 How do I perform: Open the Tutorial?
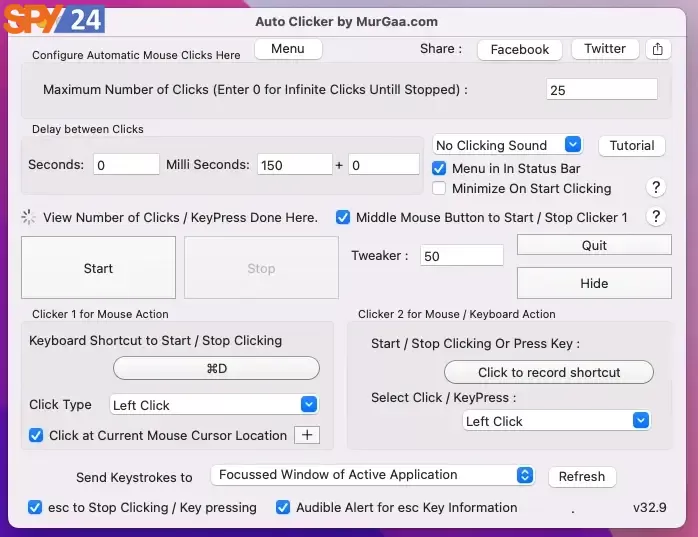click(632, 146)
